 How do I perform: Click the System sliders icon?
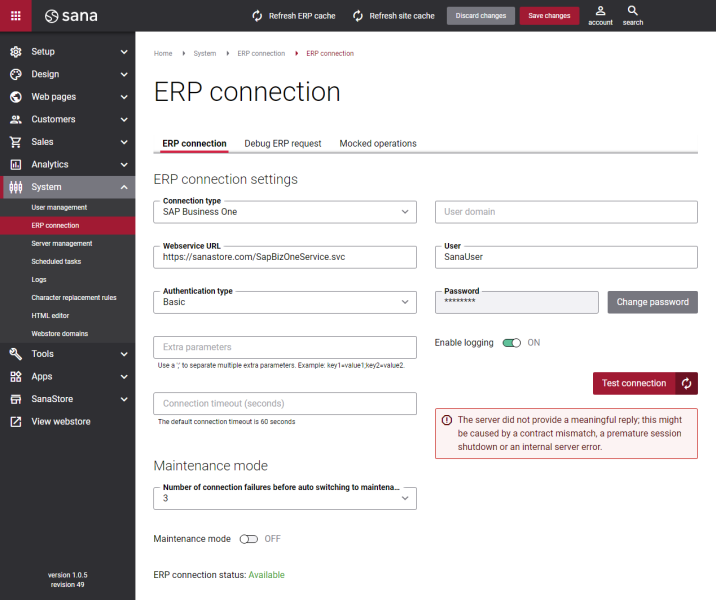pyautogui.click(x=16, y=187)
